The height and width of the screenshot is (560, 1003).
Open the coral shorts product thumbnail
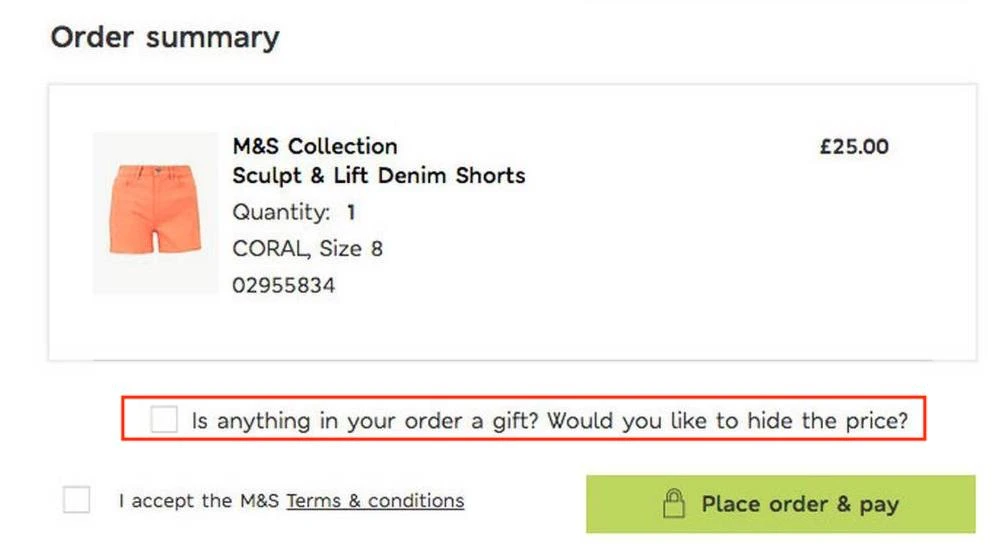click(154, 212)
